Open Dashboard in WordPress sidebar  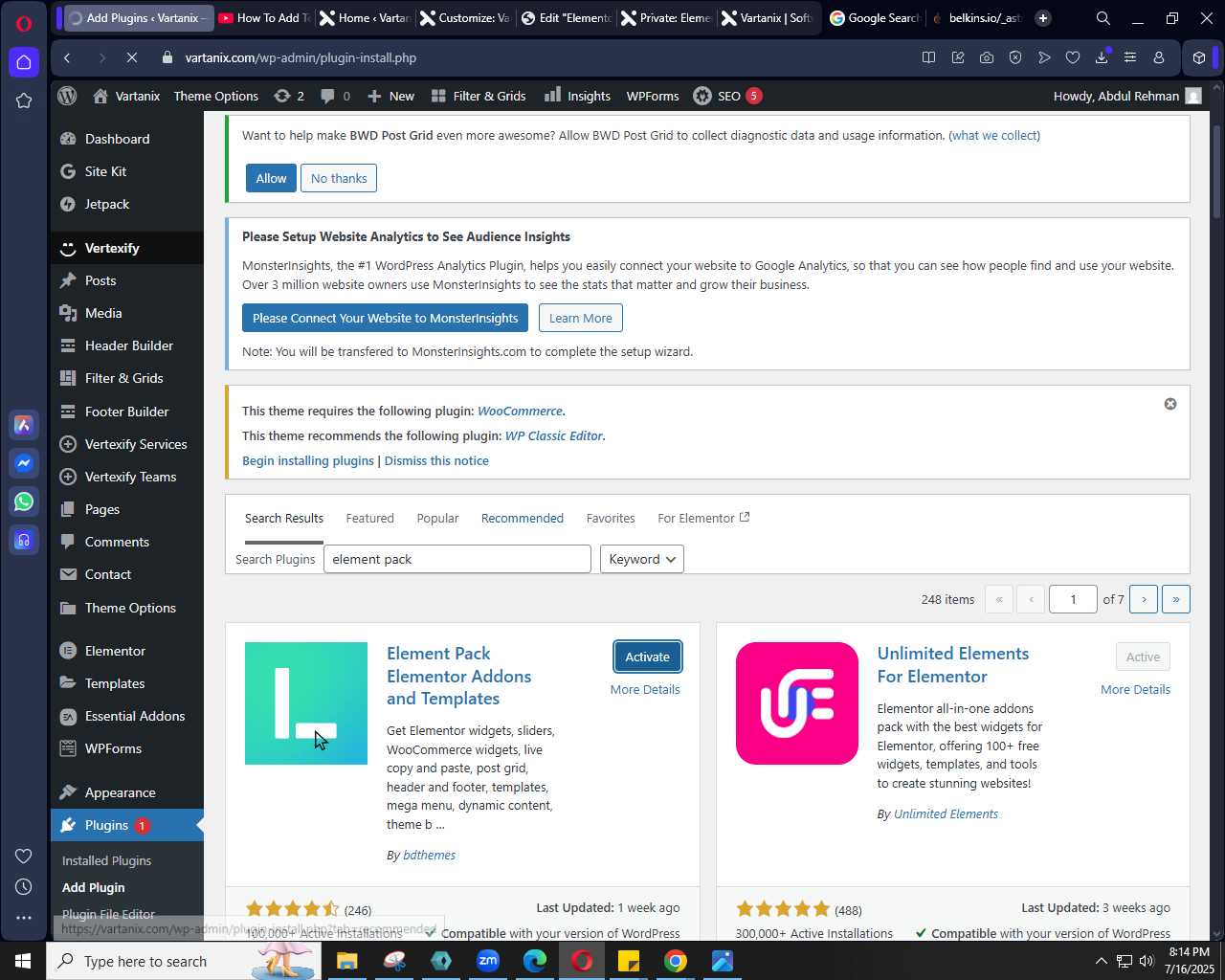127,139
